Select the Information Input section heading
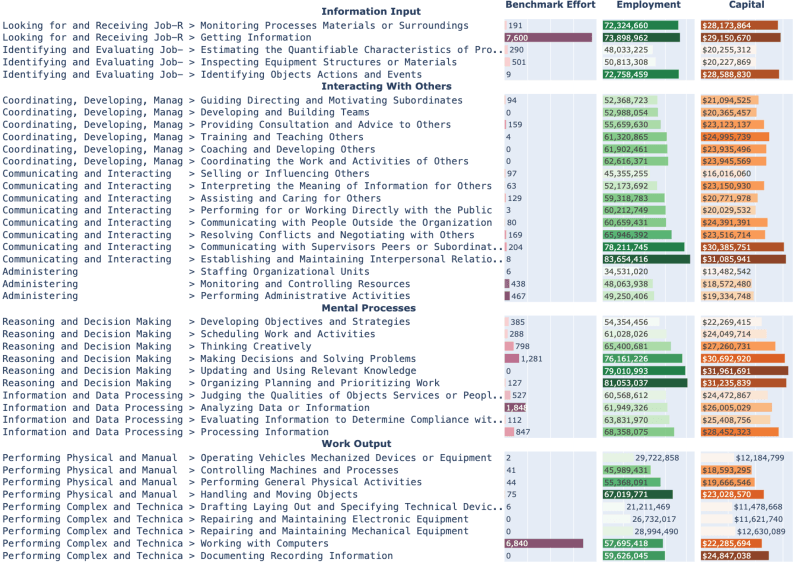The height and width of the screenshot is (563, 793). coord(371,12)
